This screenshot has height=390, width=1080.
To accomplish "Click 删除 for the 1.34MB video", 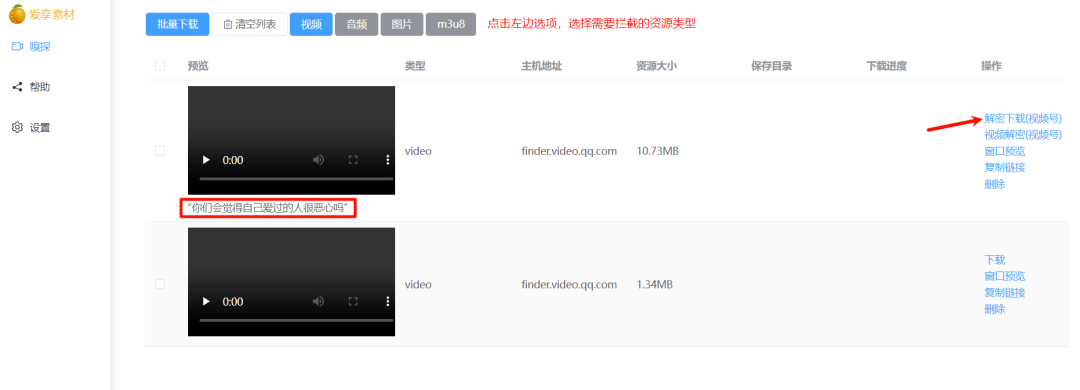I will tap(995, 309).
